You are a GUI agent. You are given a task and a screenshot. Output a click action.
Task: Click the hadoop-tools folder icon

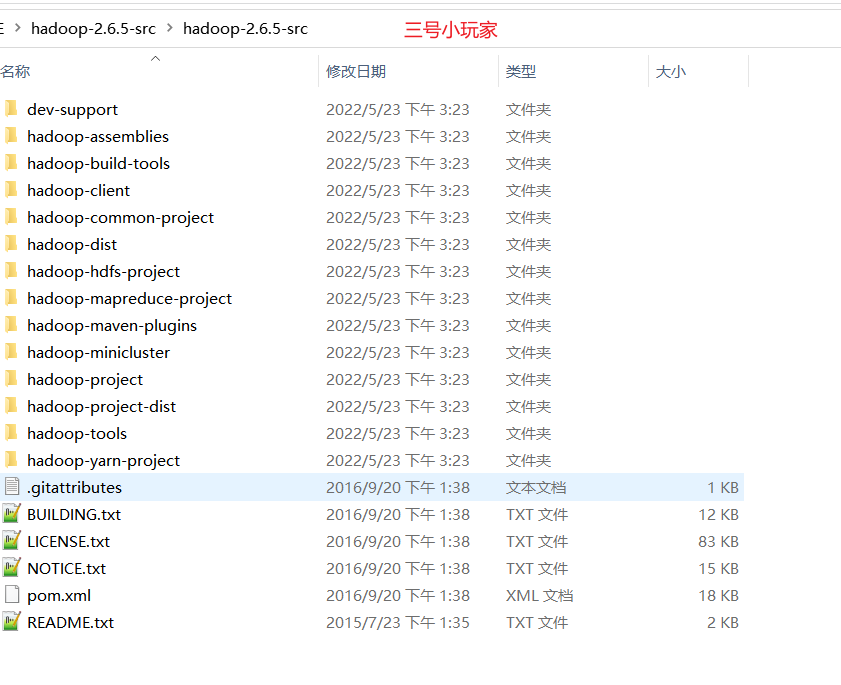(11, 433)
